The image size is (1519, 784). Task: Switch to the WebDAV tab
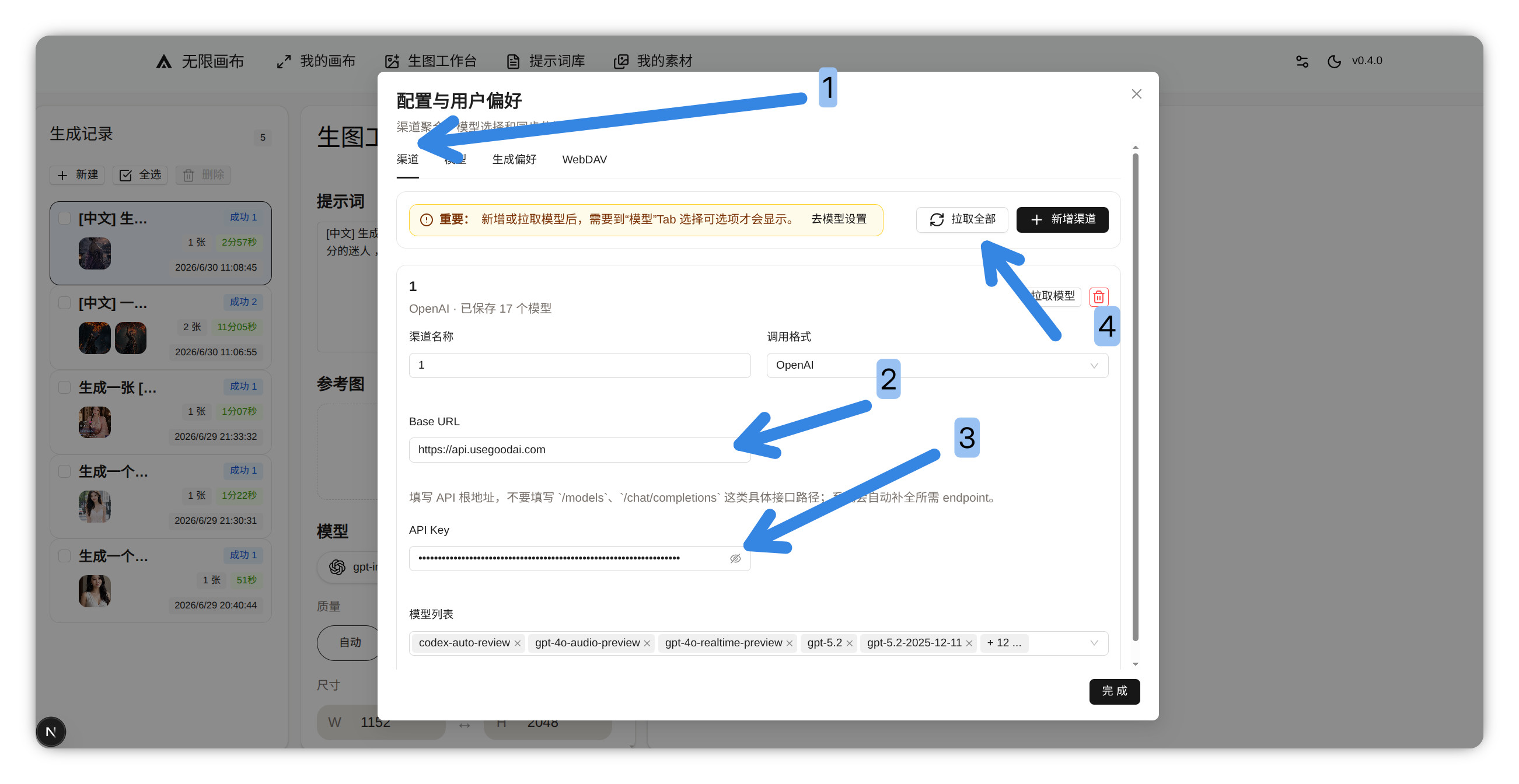(584, 160)
